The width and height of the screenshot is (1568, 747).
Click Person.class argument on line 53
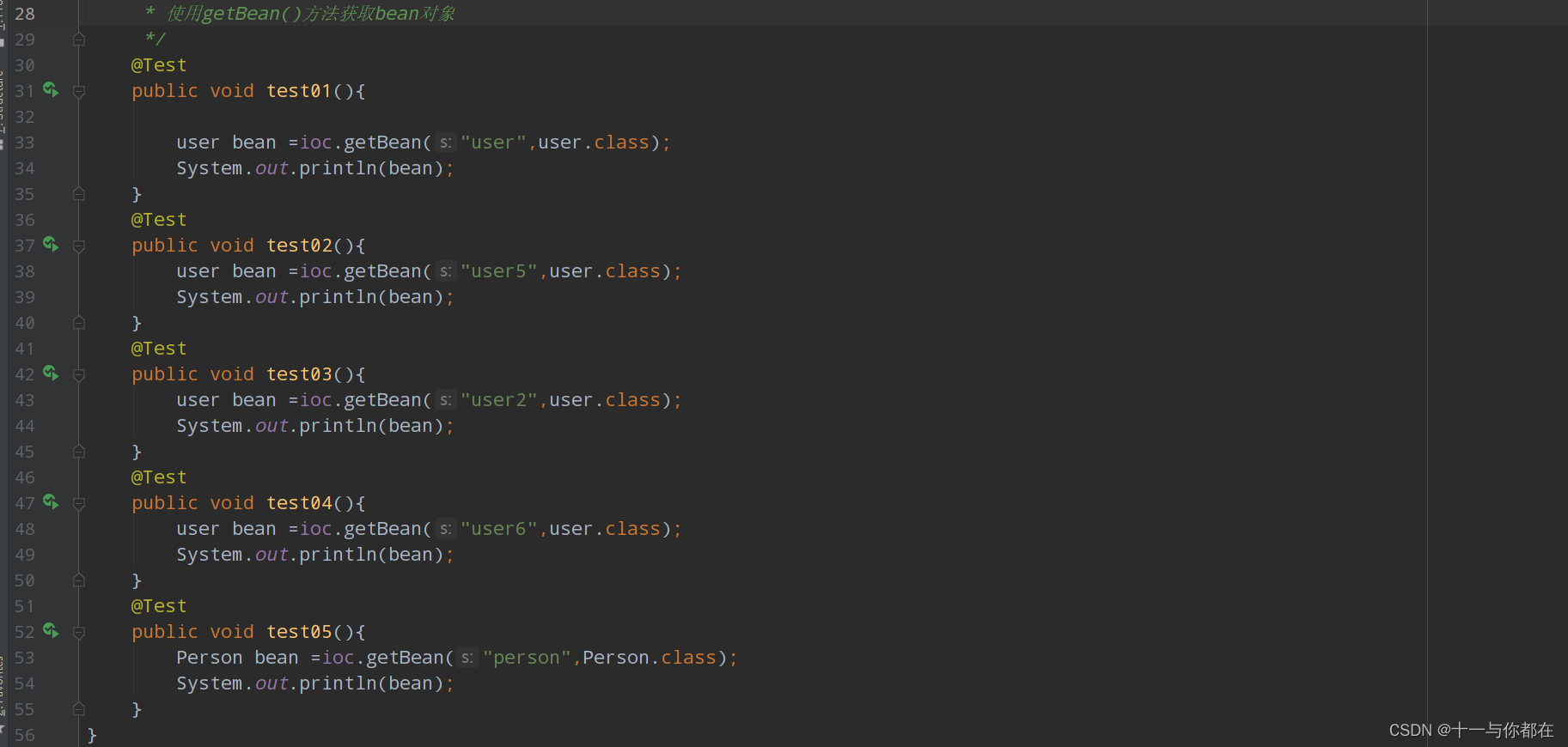click(650, 658)
